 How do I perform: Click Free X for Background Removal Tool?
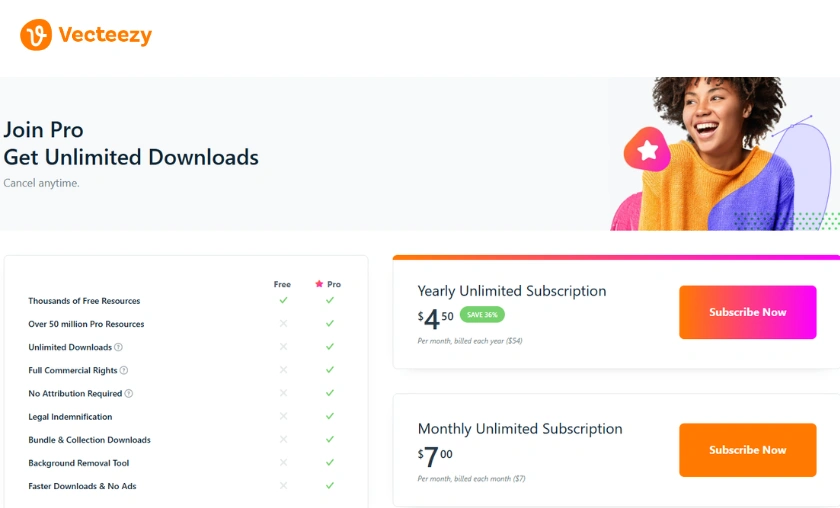pos(283,462)
